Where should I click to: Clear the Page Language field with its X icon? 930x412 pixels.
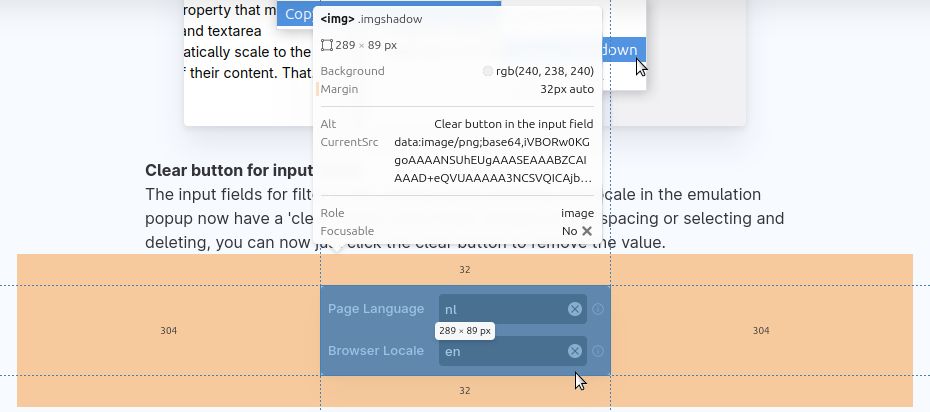click(575, 309)
